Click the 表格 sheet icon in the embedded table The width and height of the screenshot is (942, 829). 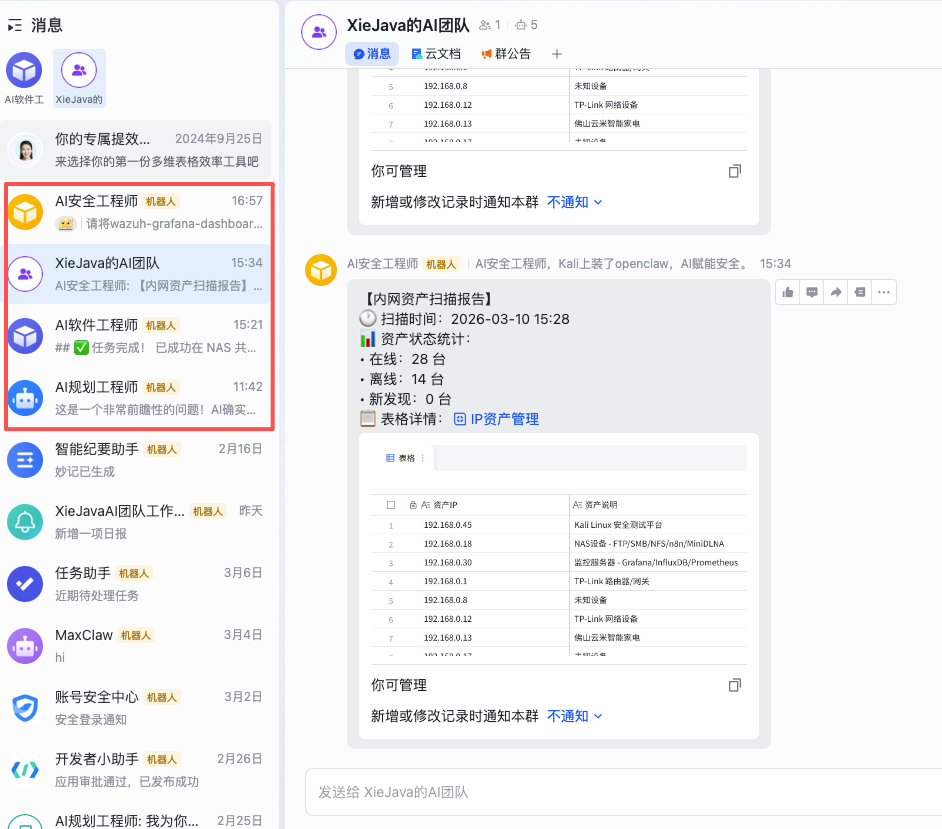tap(391, 457)
